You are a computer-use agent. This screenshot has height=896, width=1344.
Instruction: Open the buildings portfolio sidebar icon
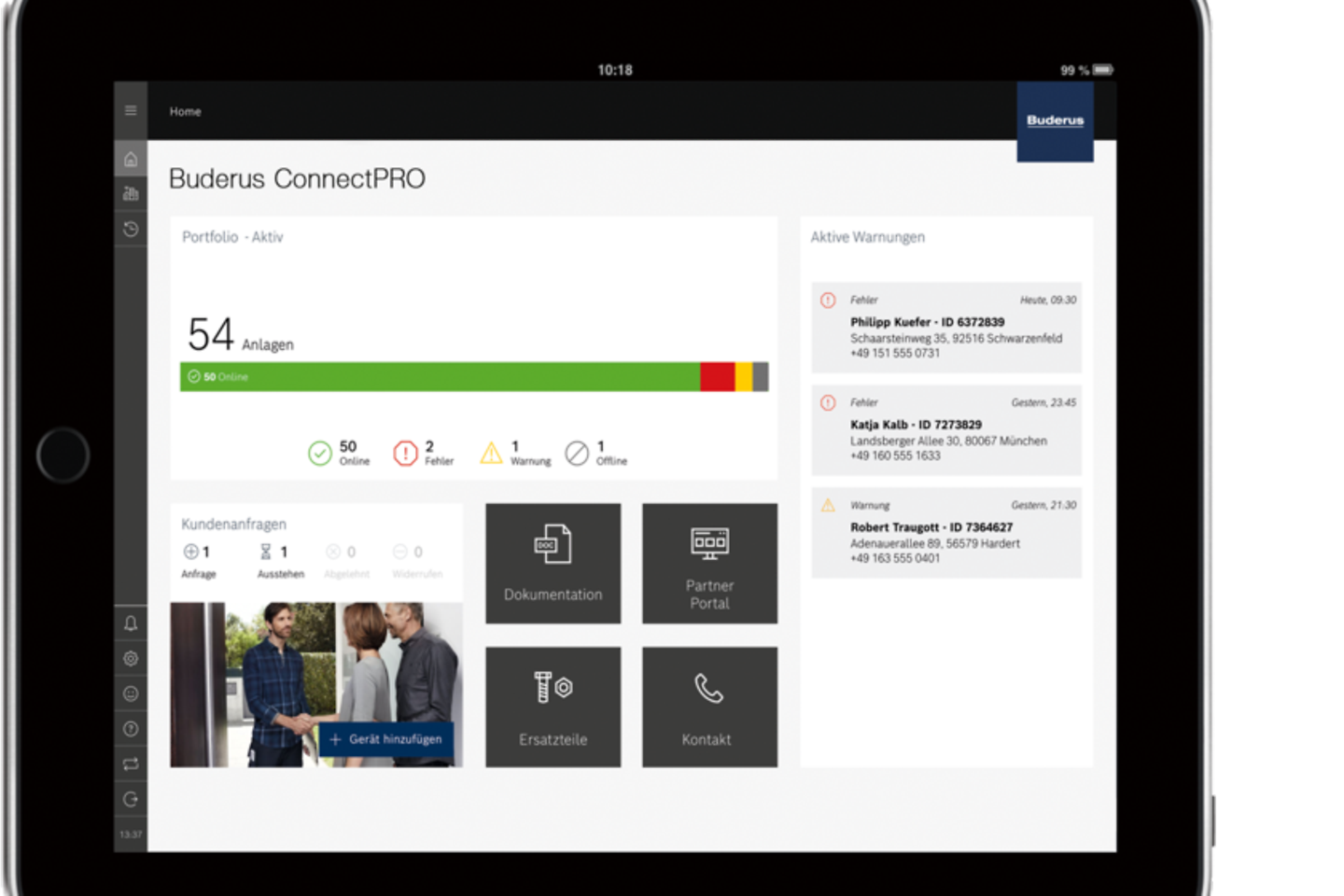(131, 193)
